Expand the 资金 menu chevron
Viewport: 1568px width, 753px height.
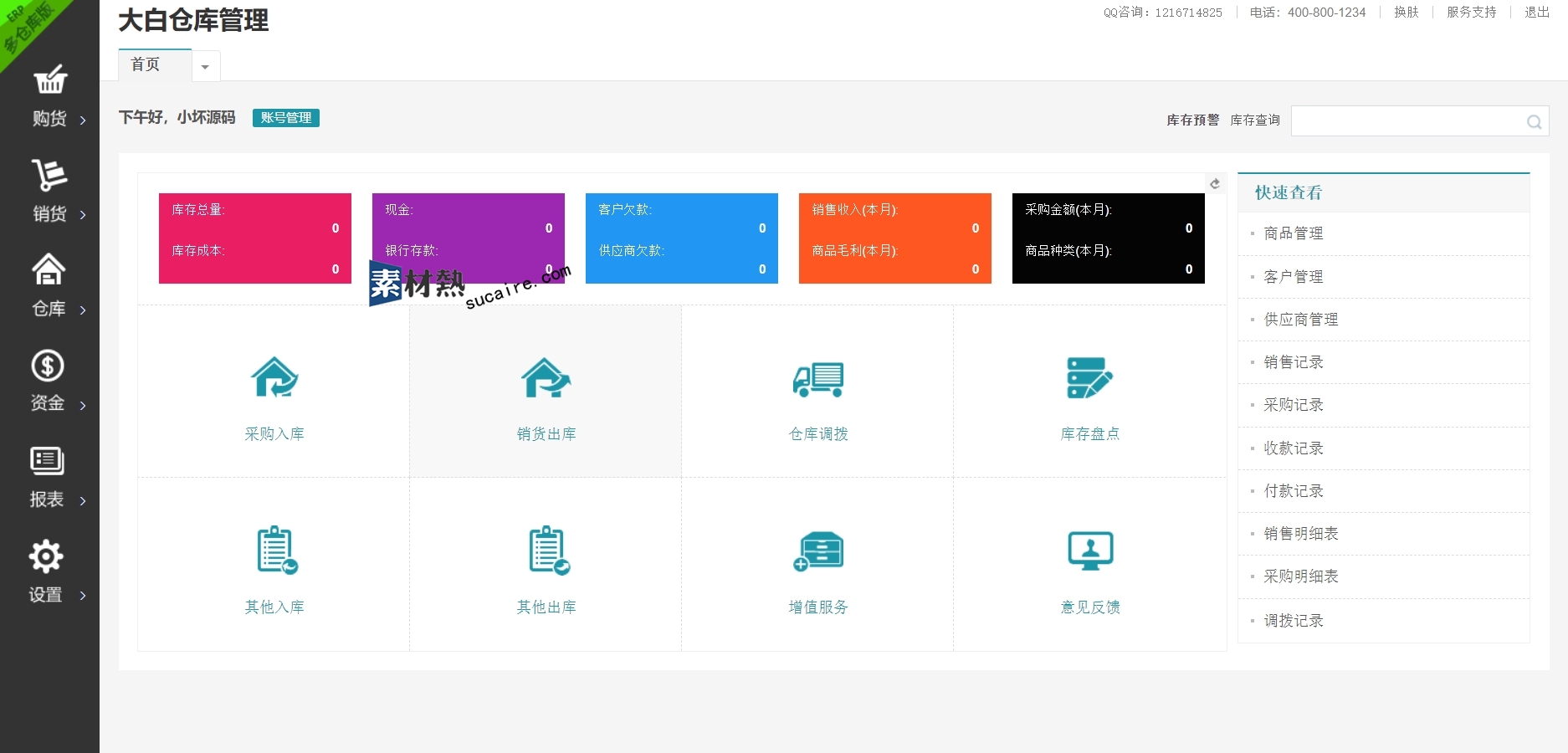[83, 406]
